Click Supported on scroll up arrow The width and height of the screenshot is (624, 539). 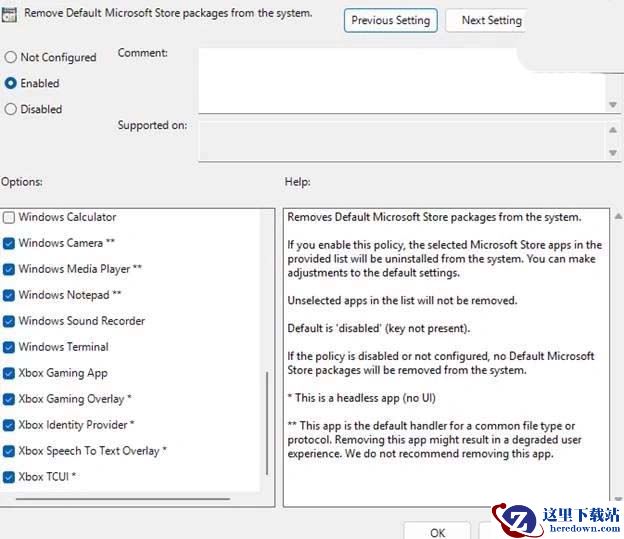613,130
